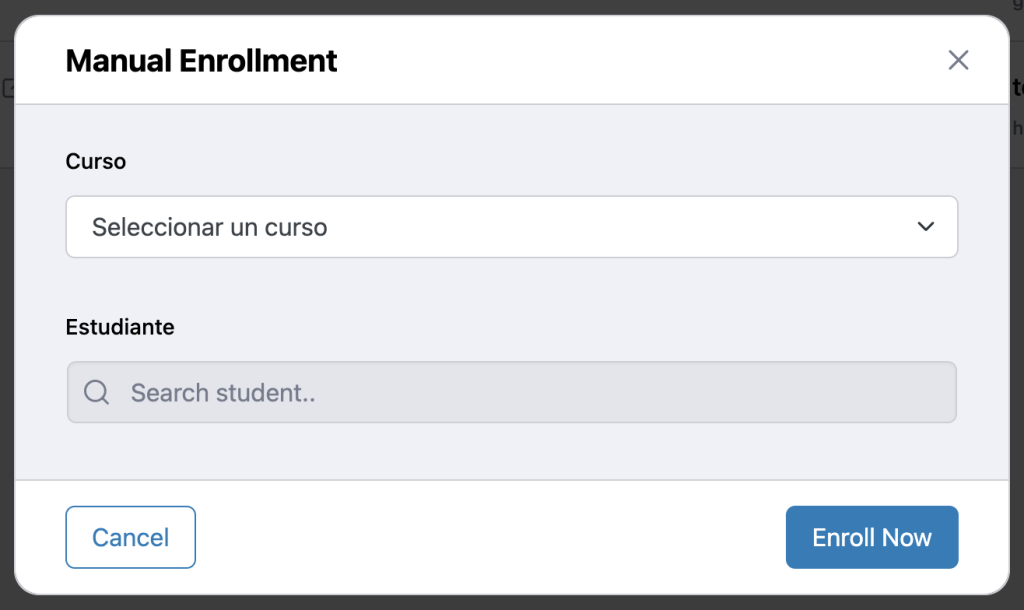
Task: Click the magnifier icon in student search
Action: coord(96,392)
